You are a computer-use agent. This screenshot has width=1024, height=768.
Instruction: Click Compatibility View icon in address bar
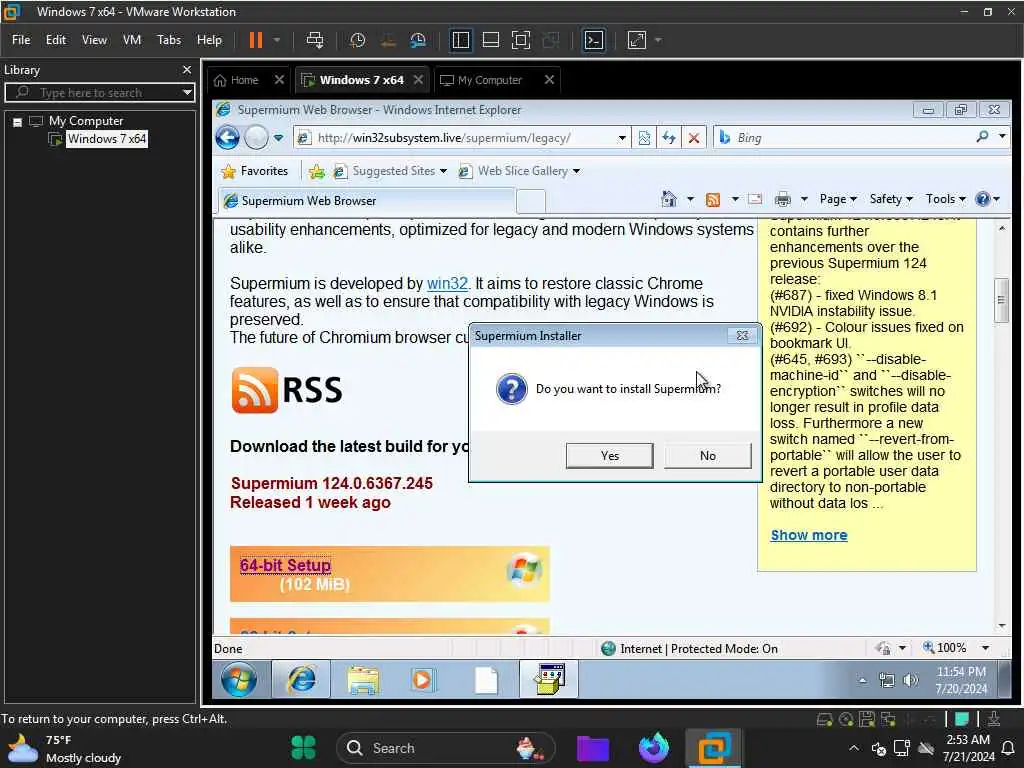point(644,138)
